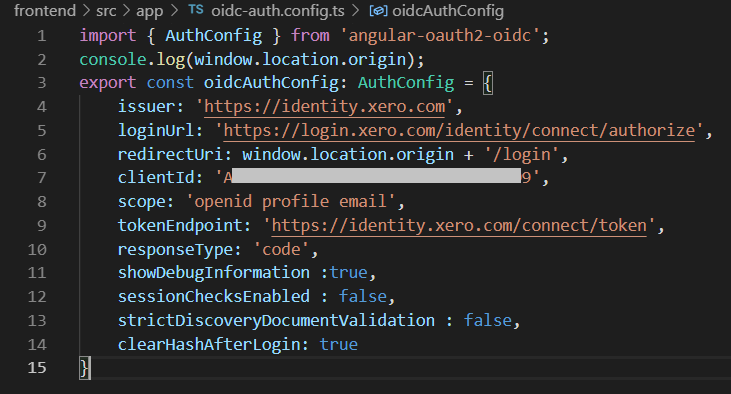Click 'console' on line 2
731x394 pixels.
(x=113, y=59)
